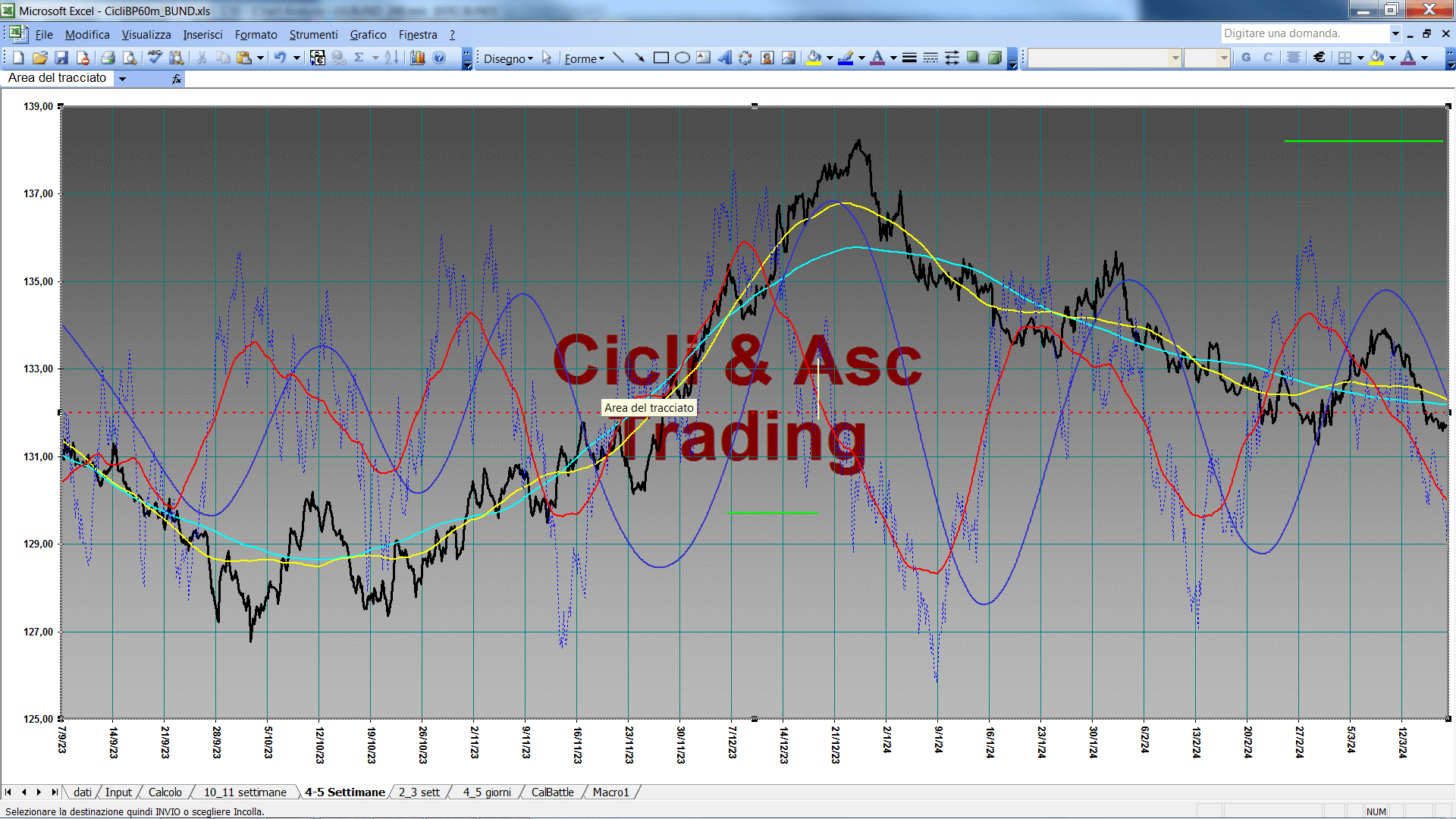
Task: Insert picture from file icon
Action: tap(789, 58)
